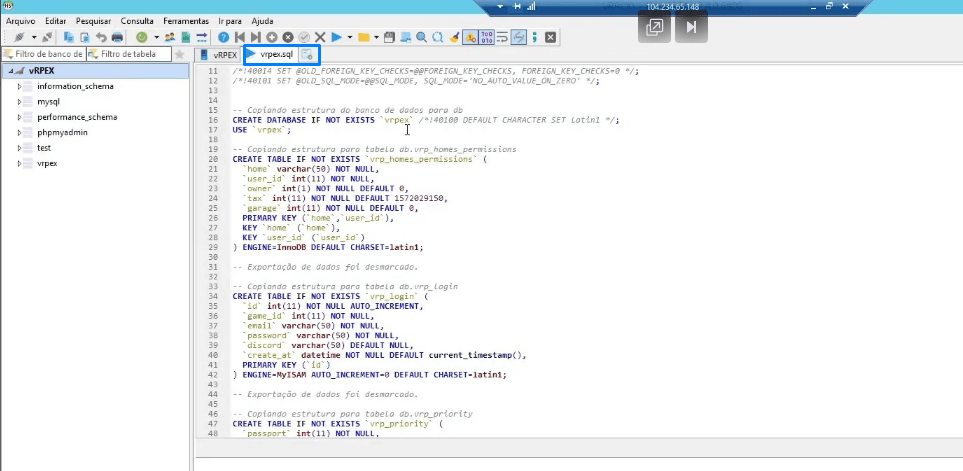Click the disconnect session plug icon

[47, 37]
